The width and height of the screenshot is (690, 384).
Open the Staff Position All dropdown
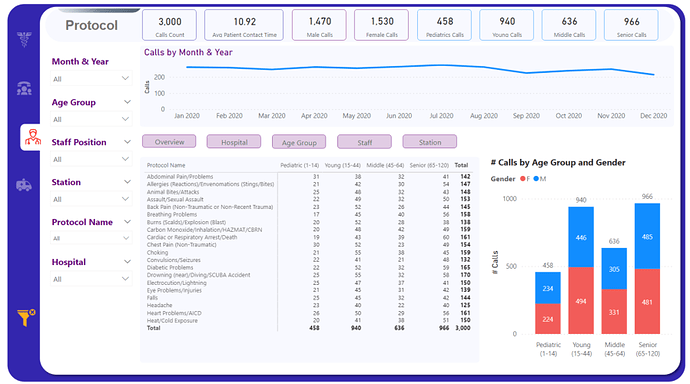pyautogui.click(x=91, y=159)
